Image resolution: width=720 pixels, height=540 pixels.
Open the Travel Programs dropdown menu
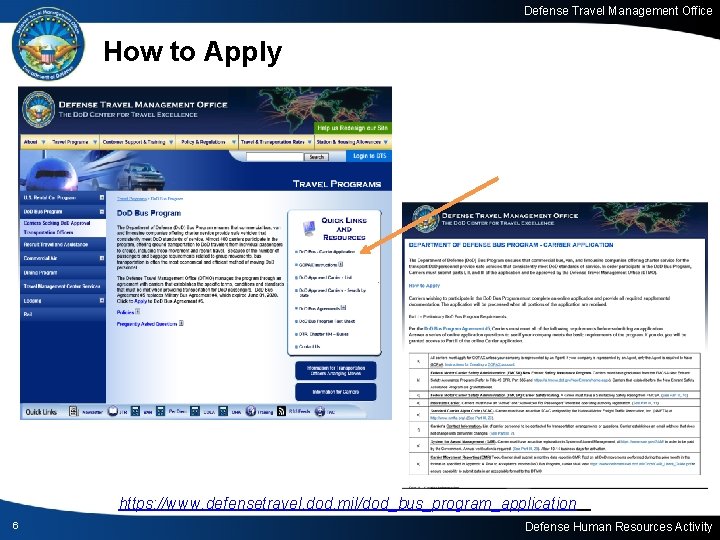(74, 142)
